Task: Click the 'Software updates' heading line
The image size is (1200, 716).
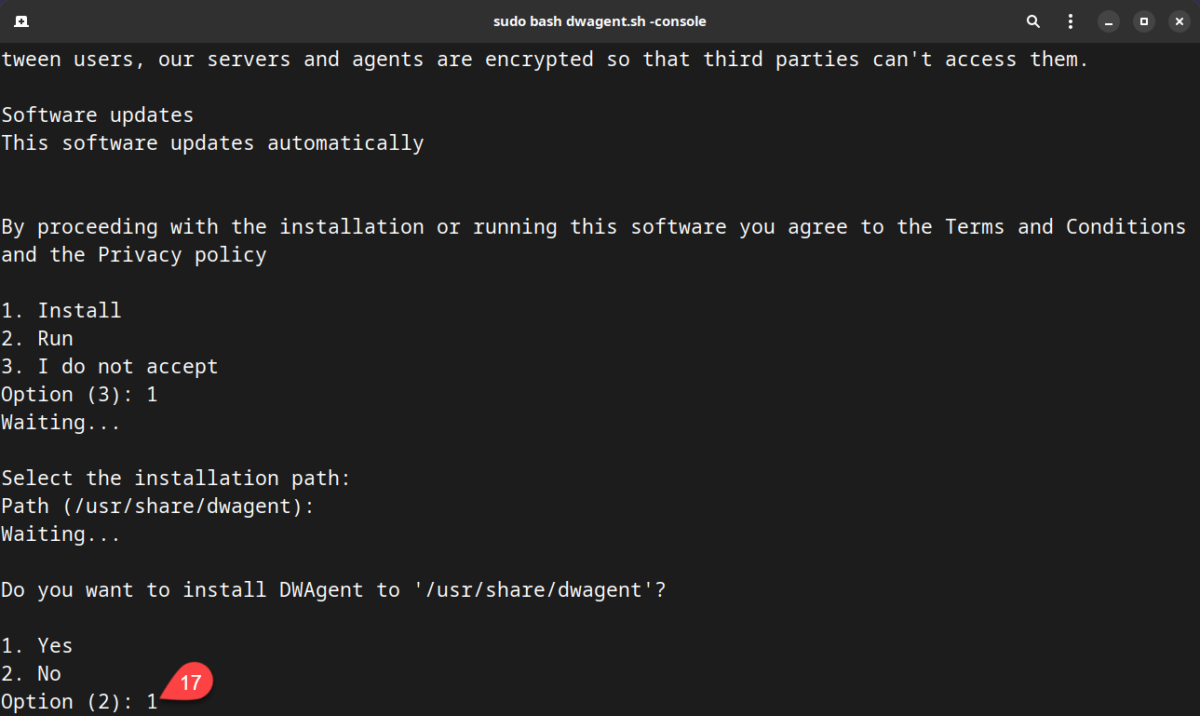Action: (97, 114)
